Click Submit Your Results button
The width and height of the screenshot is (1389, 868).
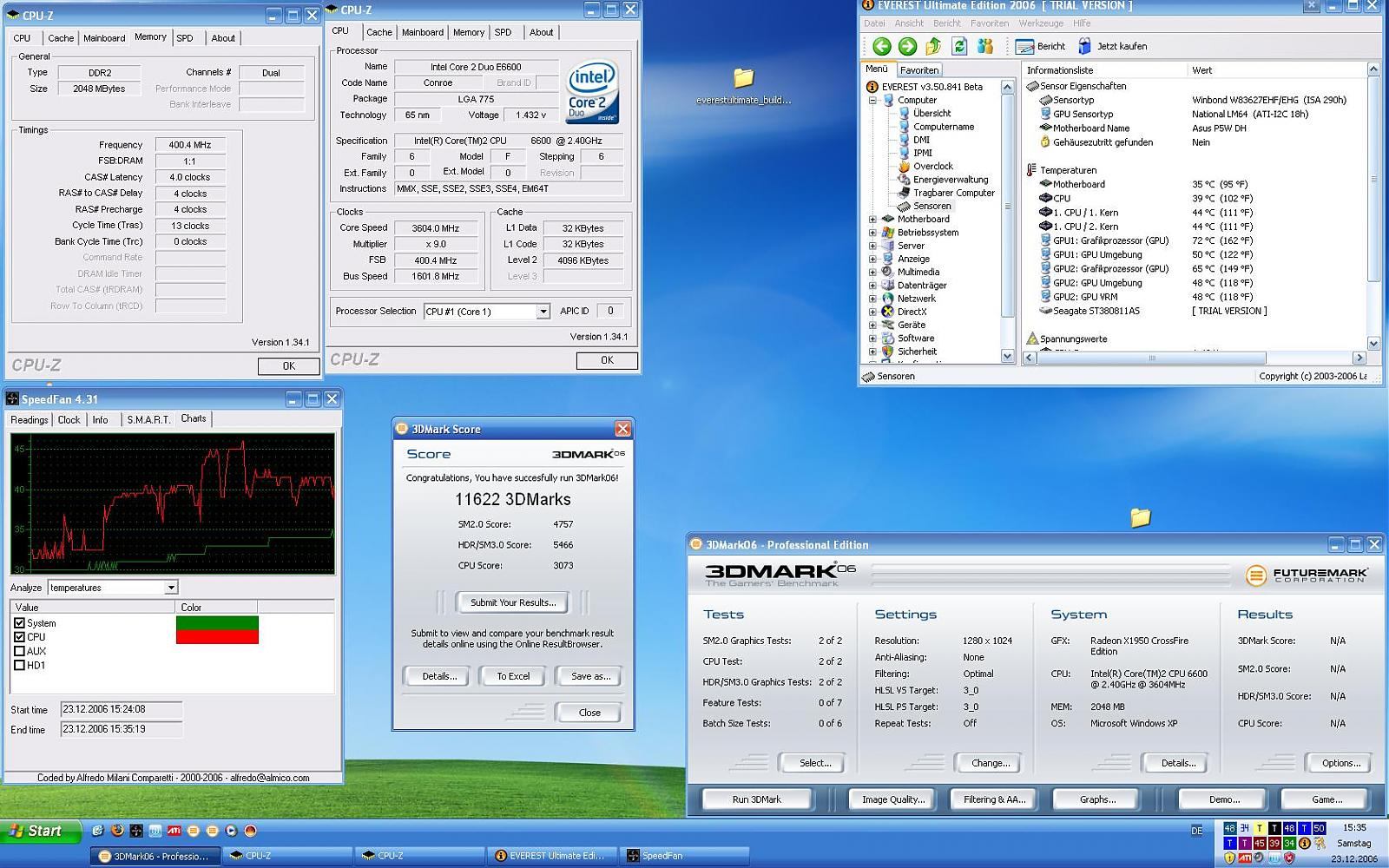click(x=513, y=602)
